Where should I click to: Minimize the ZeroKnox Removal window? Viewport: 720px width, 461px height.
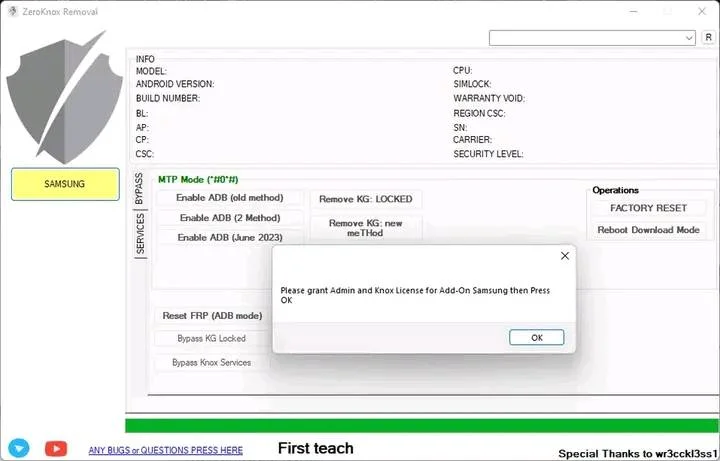(x=634, y=11)
